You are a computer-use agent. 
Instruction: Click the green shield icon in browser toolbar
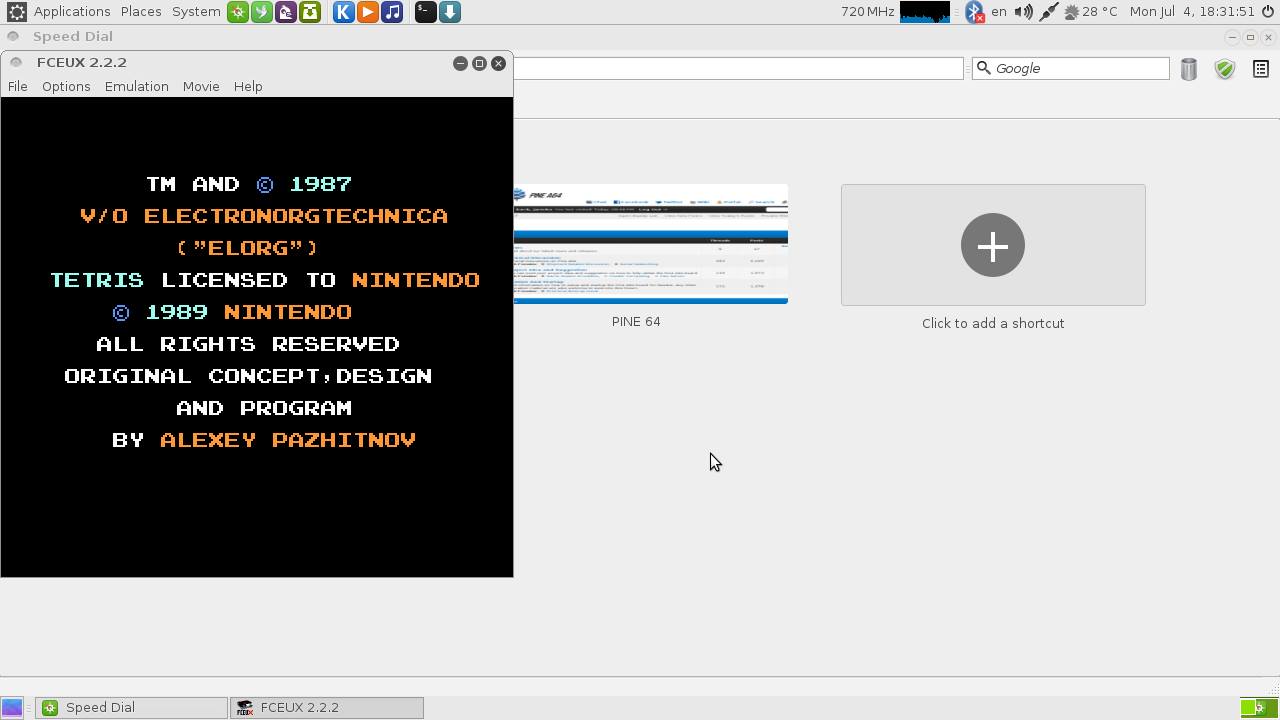1224,69
